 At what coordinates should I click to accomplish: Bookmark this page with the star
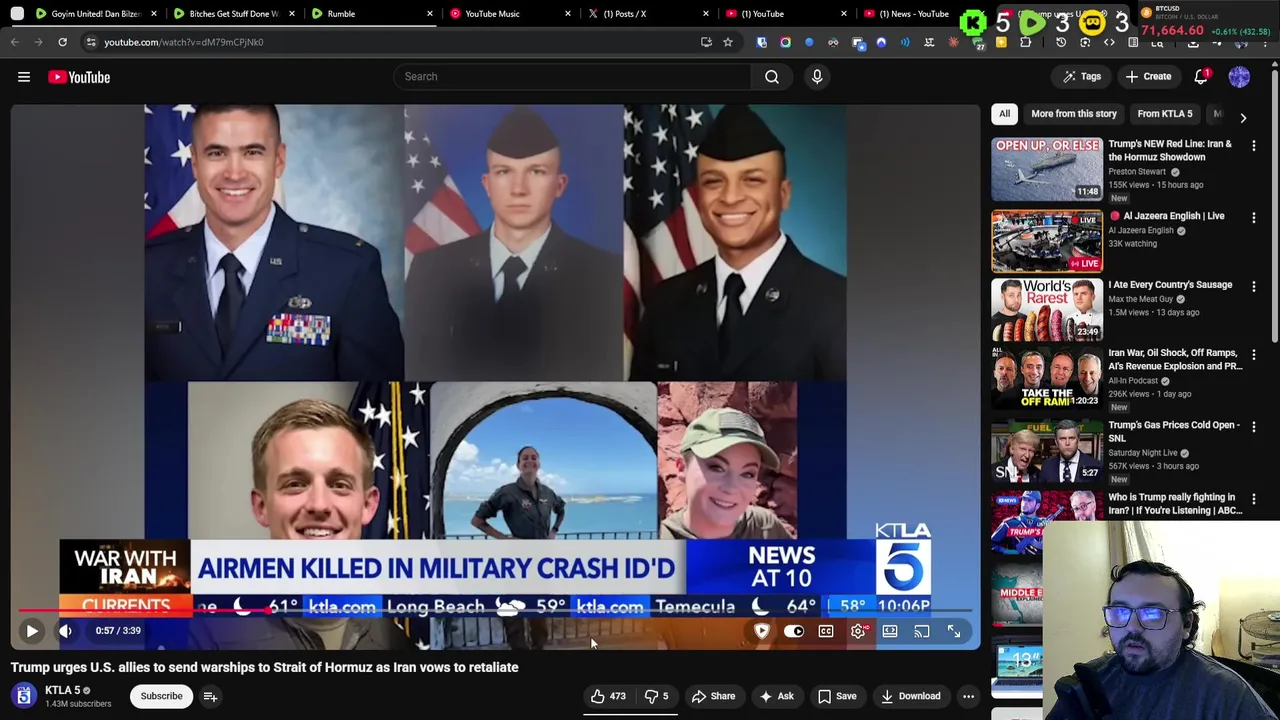(728, 42)
